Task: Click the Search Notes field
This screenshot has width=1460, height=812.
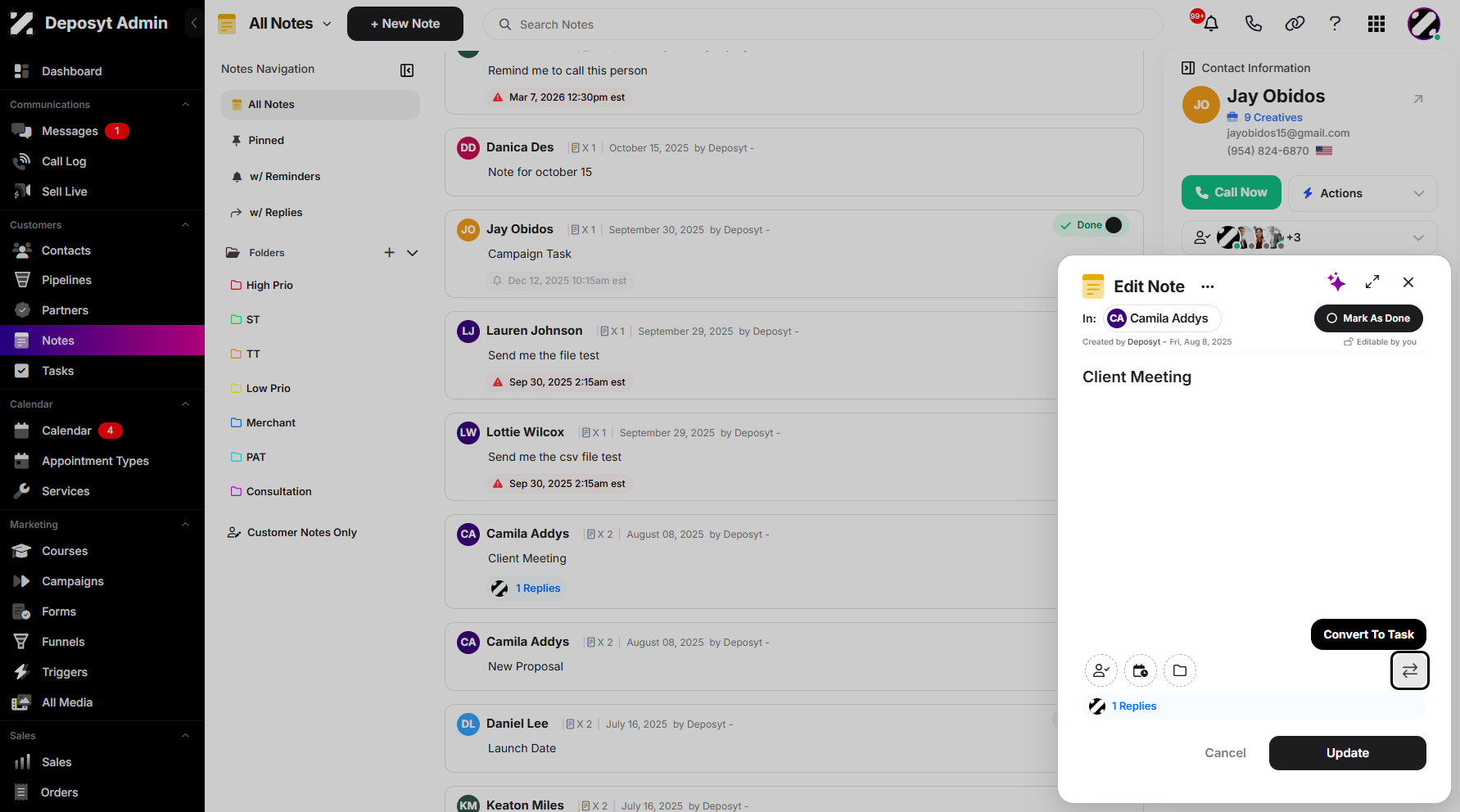Action: point(823,25)
